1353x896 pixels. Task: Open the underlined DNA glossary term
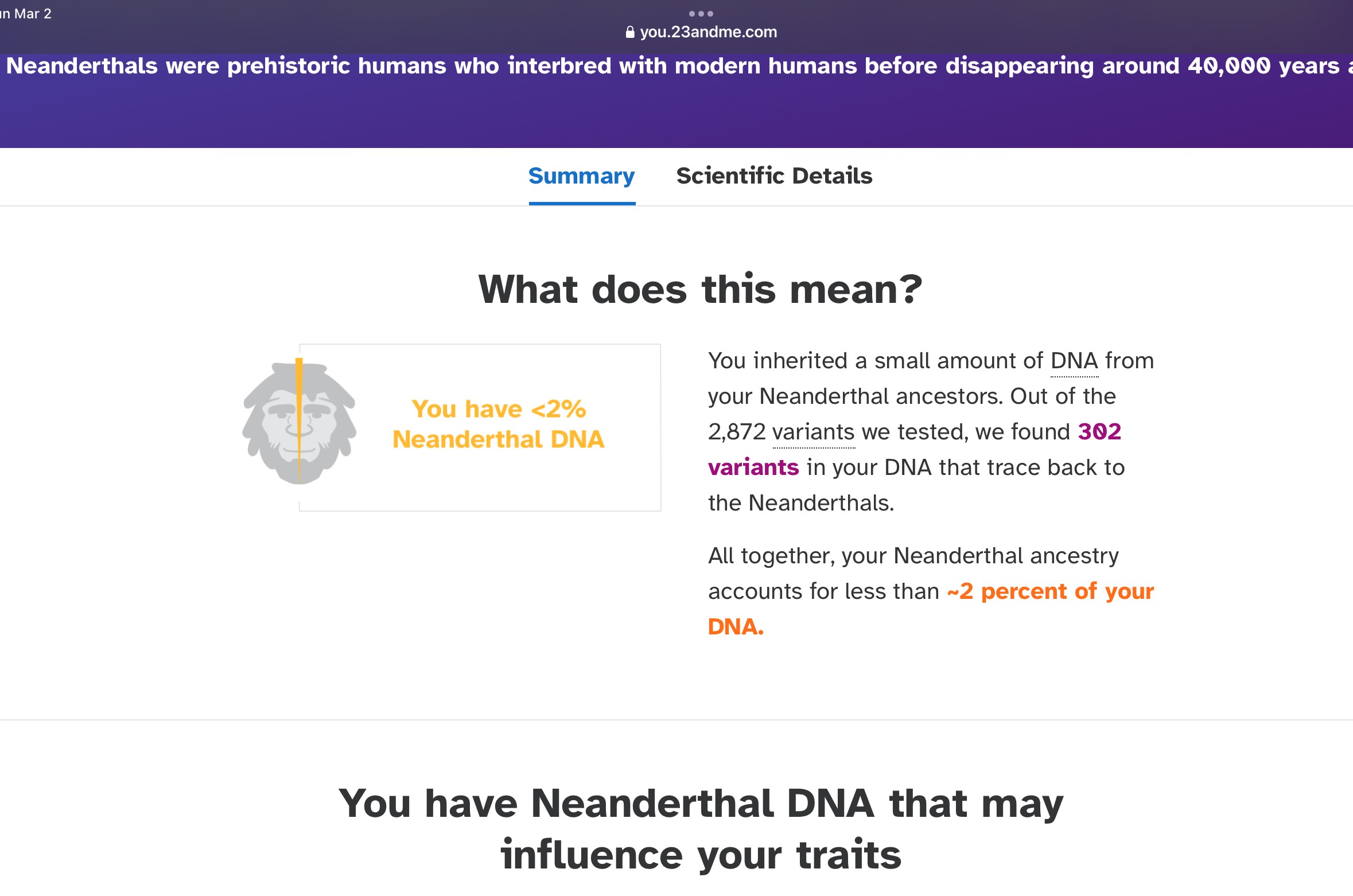[1074, 361]
